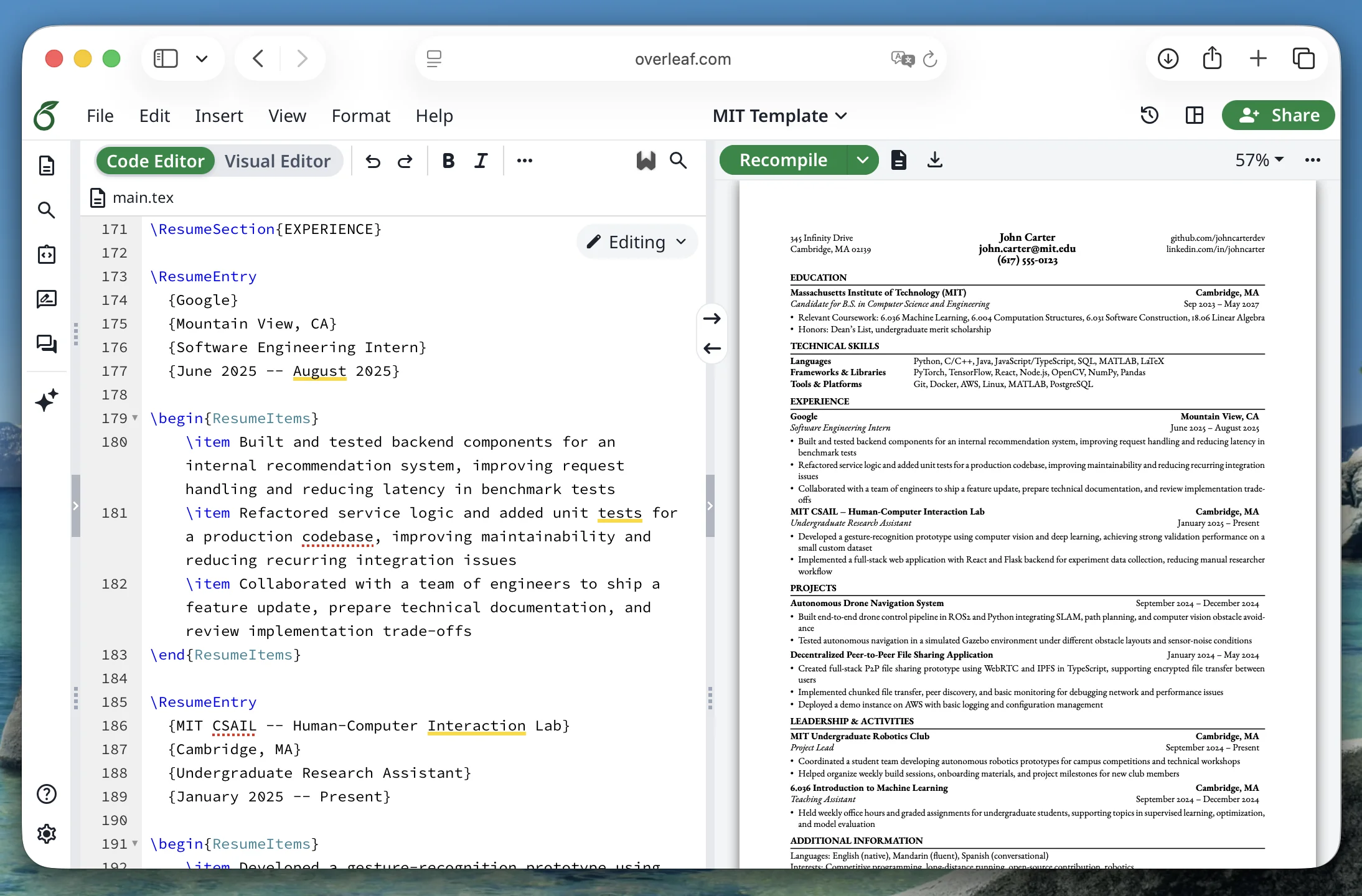Open PDF viewer more options menu
This screenshot has height=896, width=1362.
(x=1313, y=160)
